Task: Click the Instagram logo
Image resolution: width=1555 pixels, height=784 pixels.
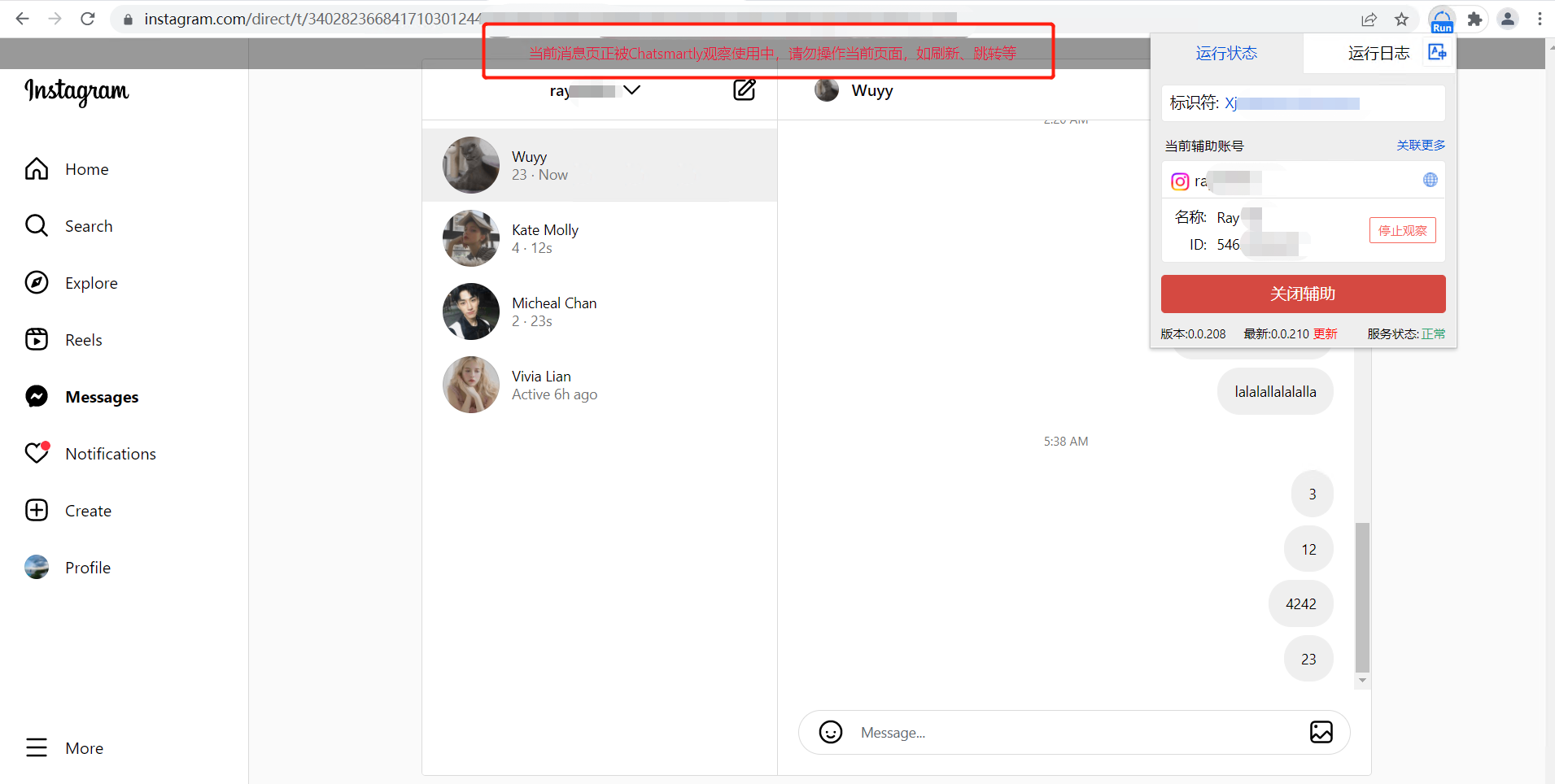Action: [x=76, y=91]
